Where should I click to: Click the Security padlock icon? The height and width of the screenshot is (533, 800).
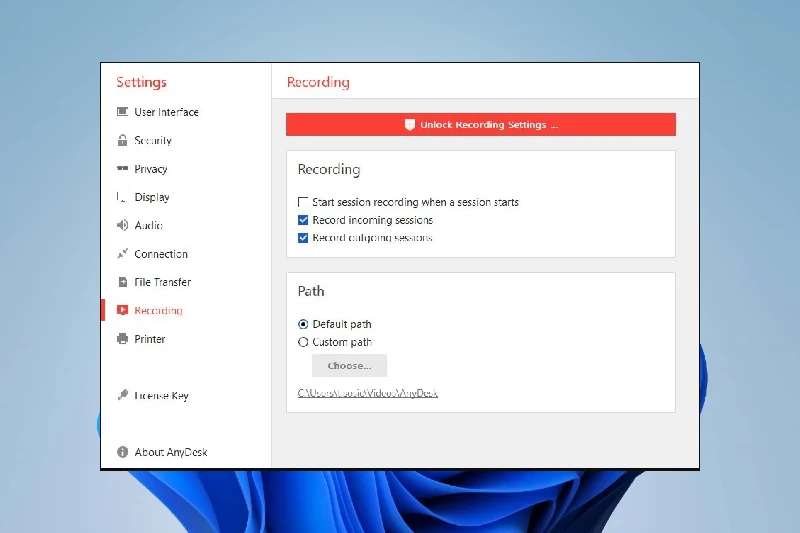click(122, 140)
